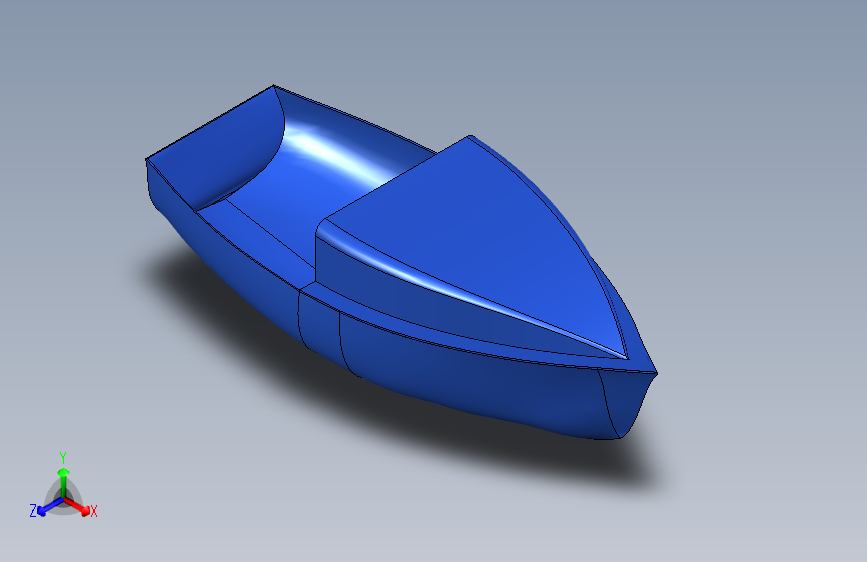
Task: Select the hull side surface below the deck
Action: (x=470, y=382)
